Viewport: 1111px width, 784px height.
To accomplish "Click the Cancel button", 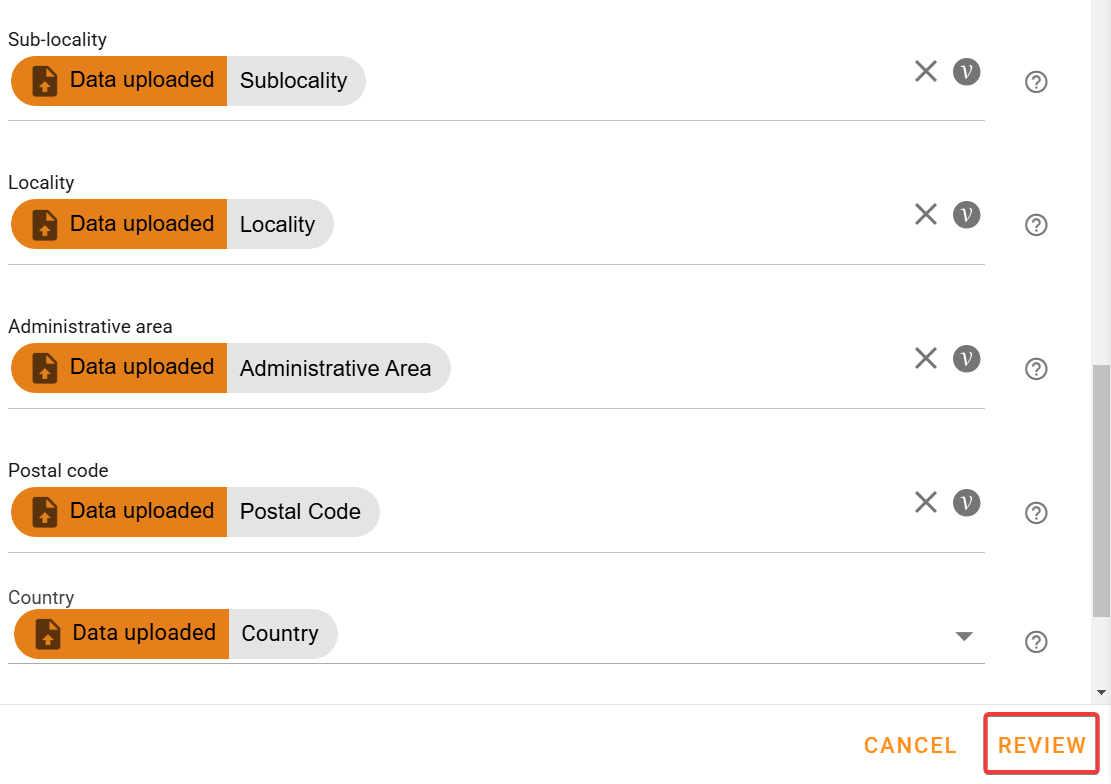I will (910, 745).
